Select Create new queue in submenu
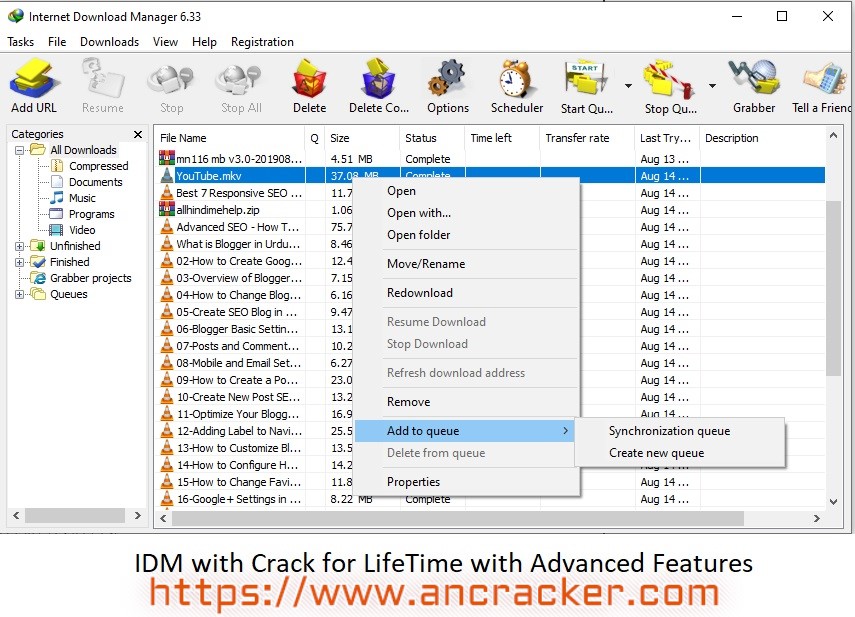 click(657, 453)
